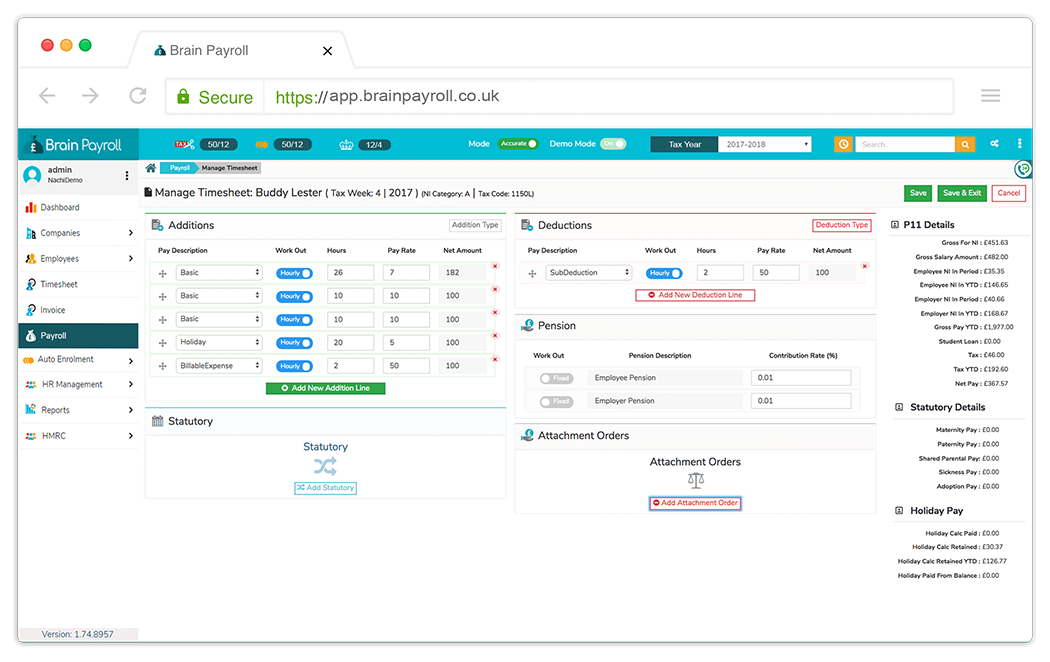The height and width of the screenshot is (662, 1050).
Task: Click the Companies building icon
Action: pyautogui.click(x=31, y=233)
